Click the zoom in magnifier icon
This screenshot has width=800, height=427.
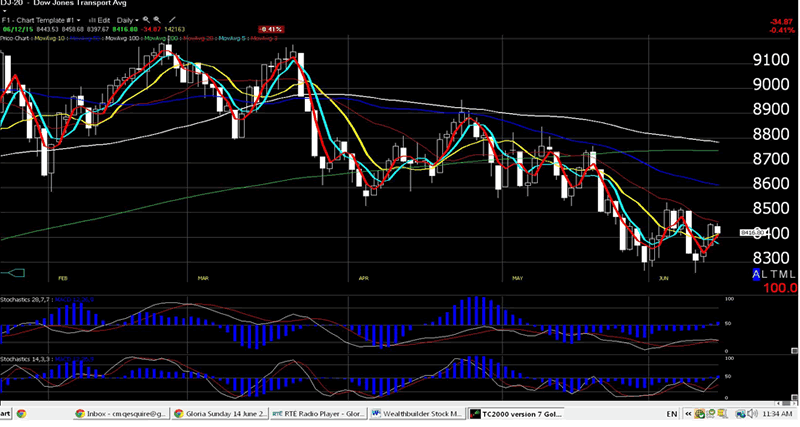coord(146,19)
